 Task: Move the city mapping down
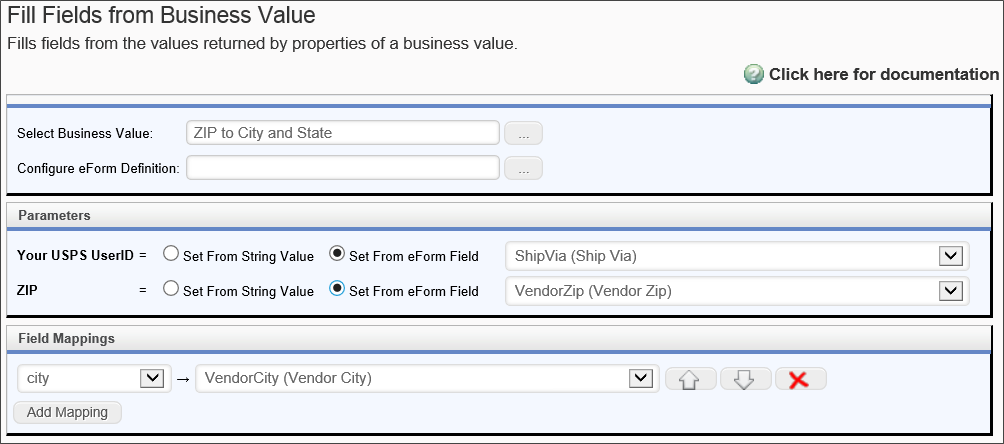(x=744, y=379)
